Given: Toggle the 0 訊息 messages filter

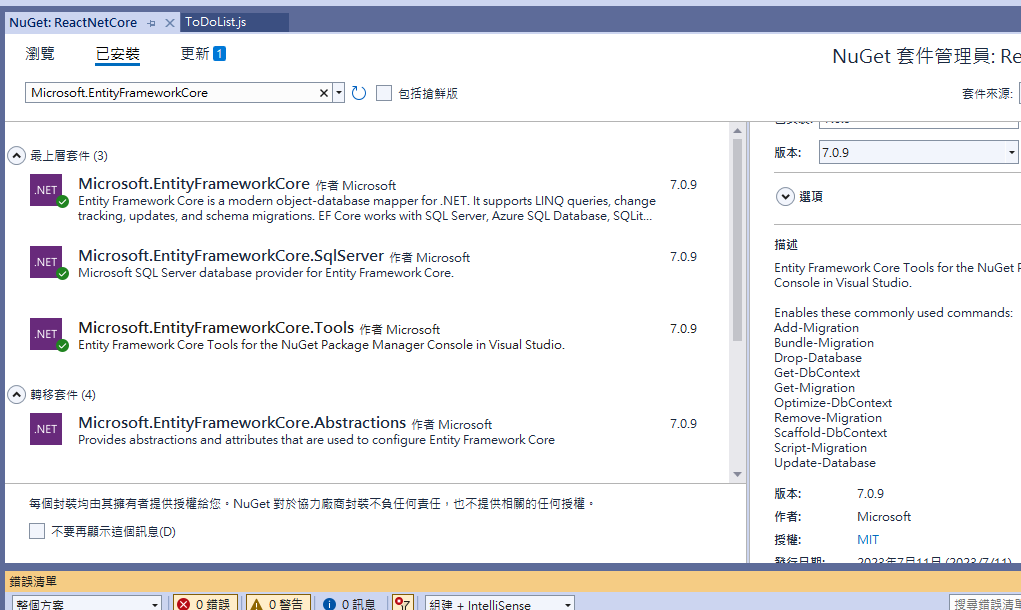Looking at the screenshot, I should 350,604.
